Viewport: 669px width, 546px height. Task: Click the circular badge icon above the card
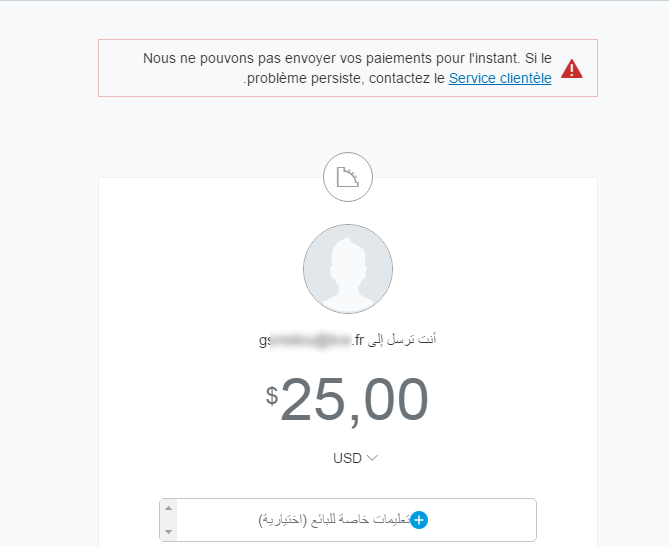(348, 180)
